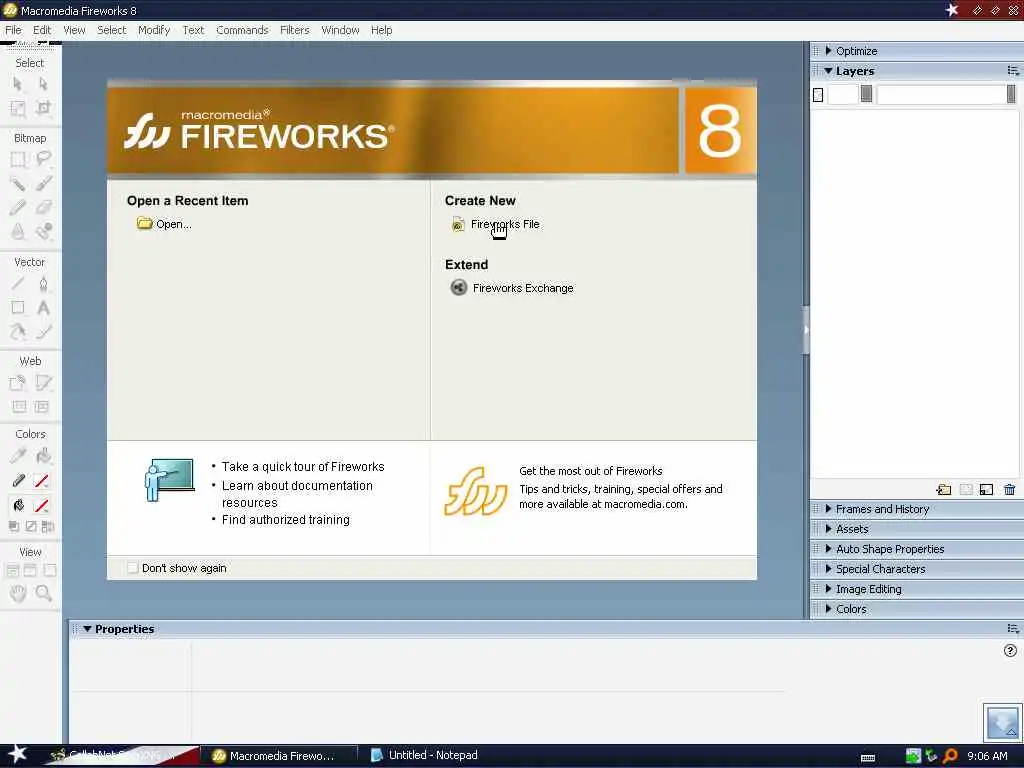Delete selection with the trash icon
Image resolution: width=1024 pixels, height=768 pixels.
(x=1010, y=490)
